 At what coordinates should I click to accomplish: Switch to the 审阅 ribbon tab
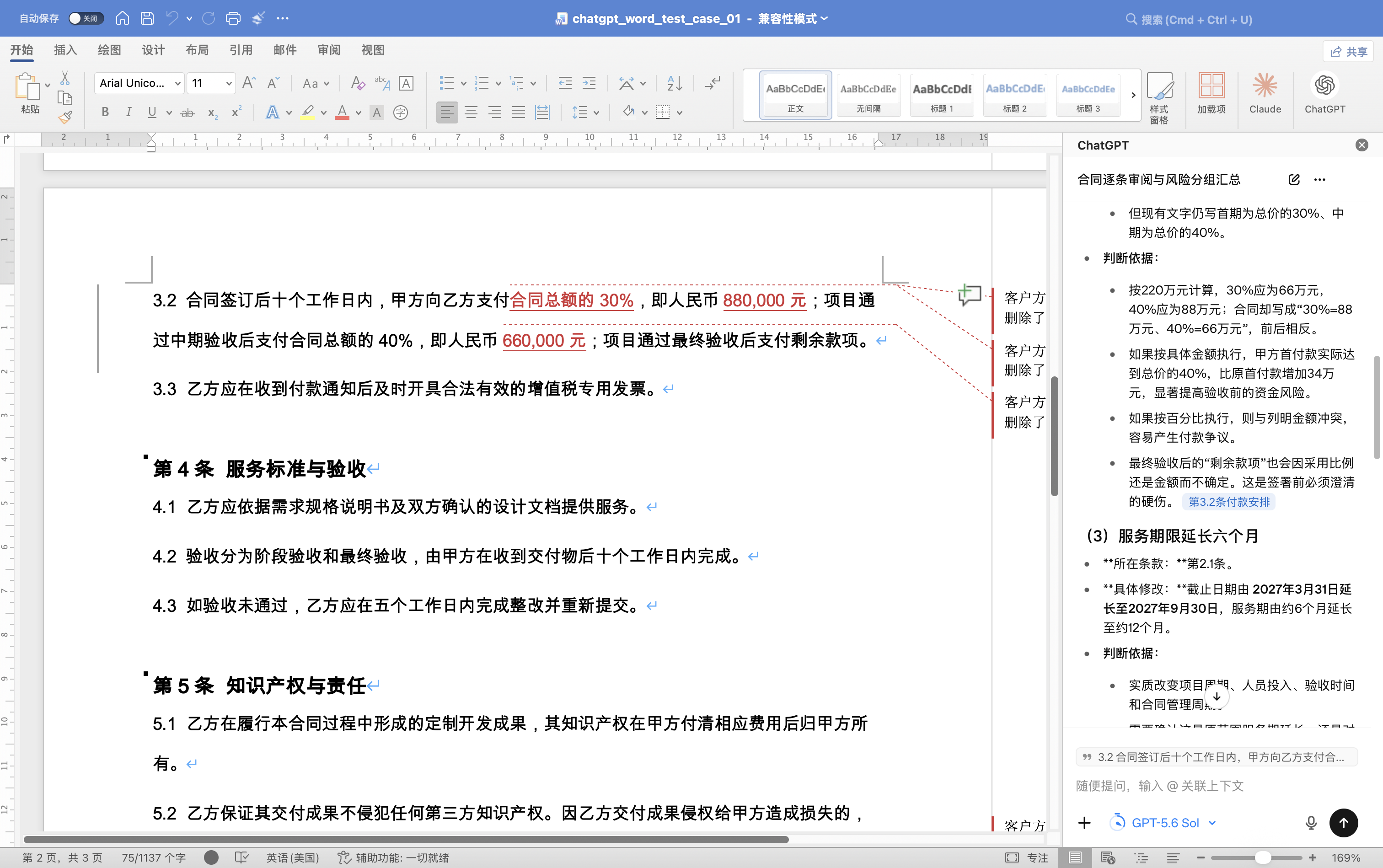(x=328, y=50)
